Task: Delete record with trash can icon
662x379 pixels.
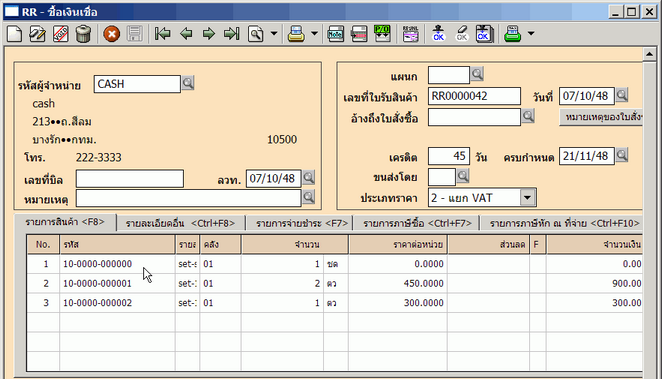Action: point(83,34)
